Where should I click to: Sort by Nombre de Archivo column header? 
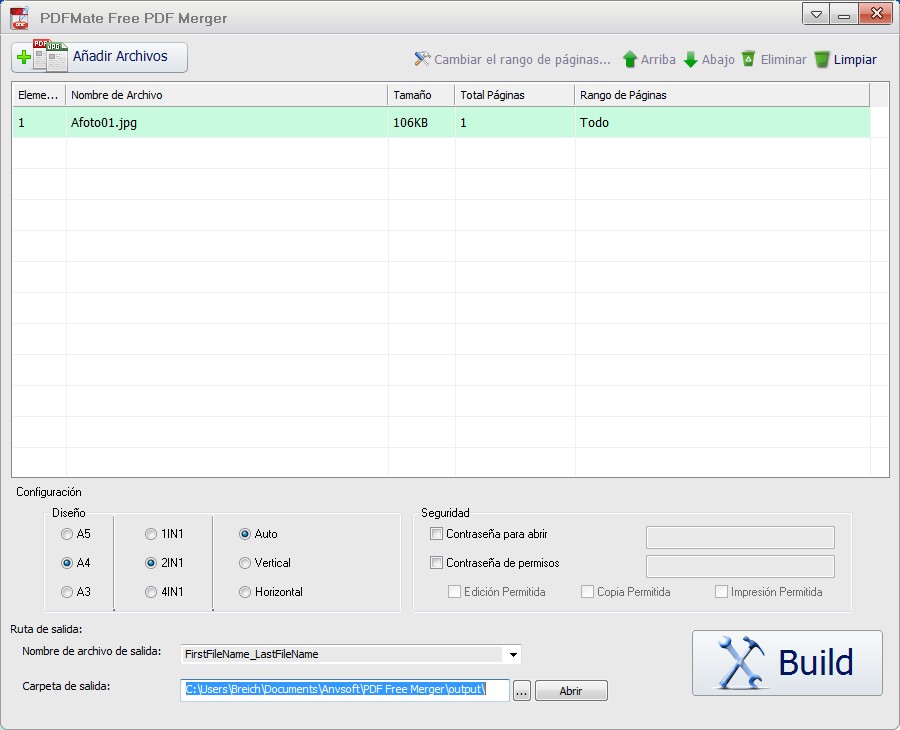pos(227,95)
